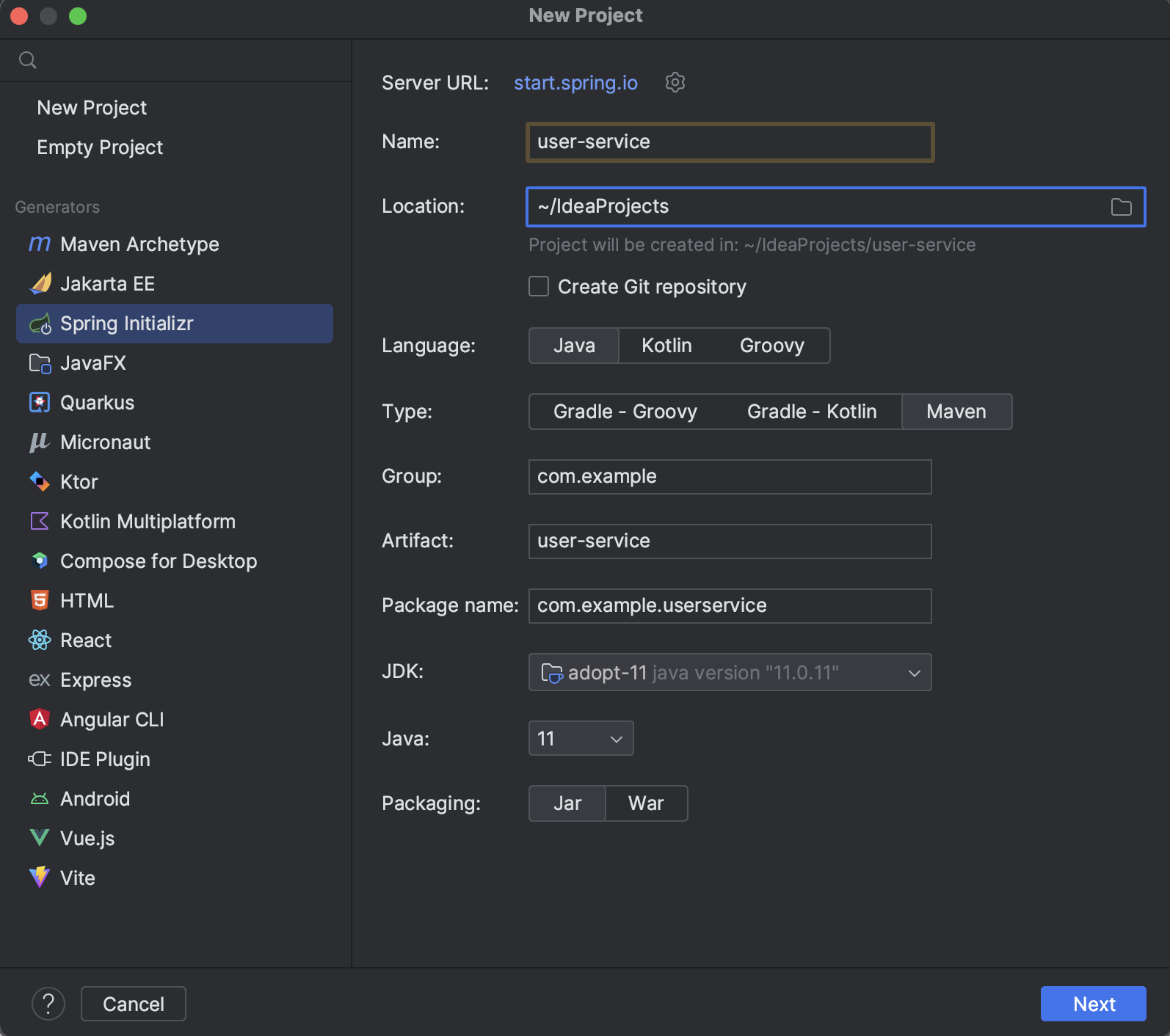
Task: Click the Vue.js green V icon
Action: (40, 838)
